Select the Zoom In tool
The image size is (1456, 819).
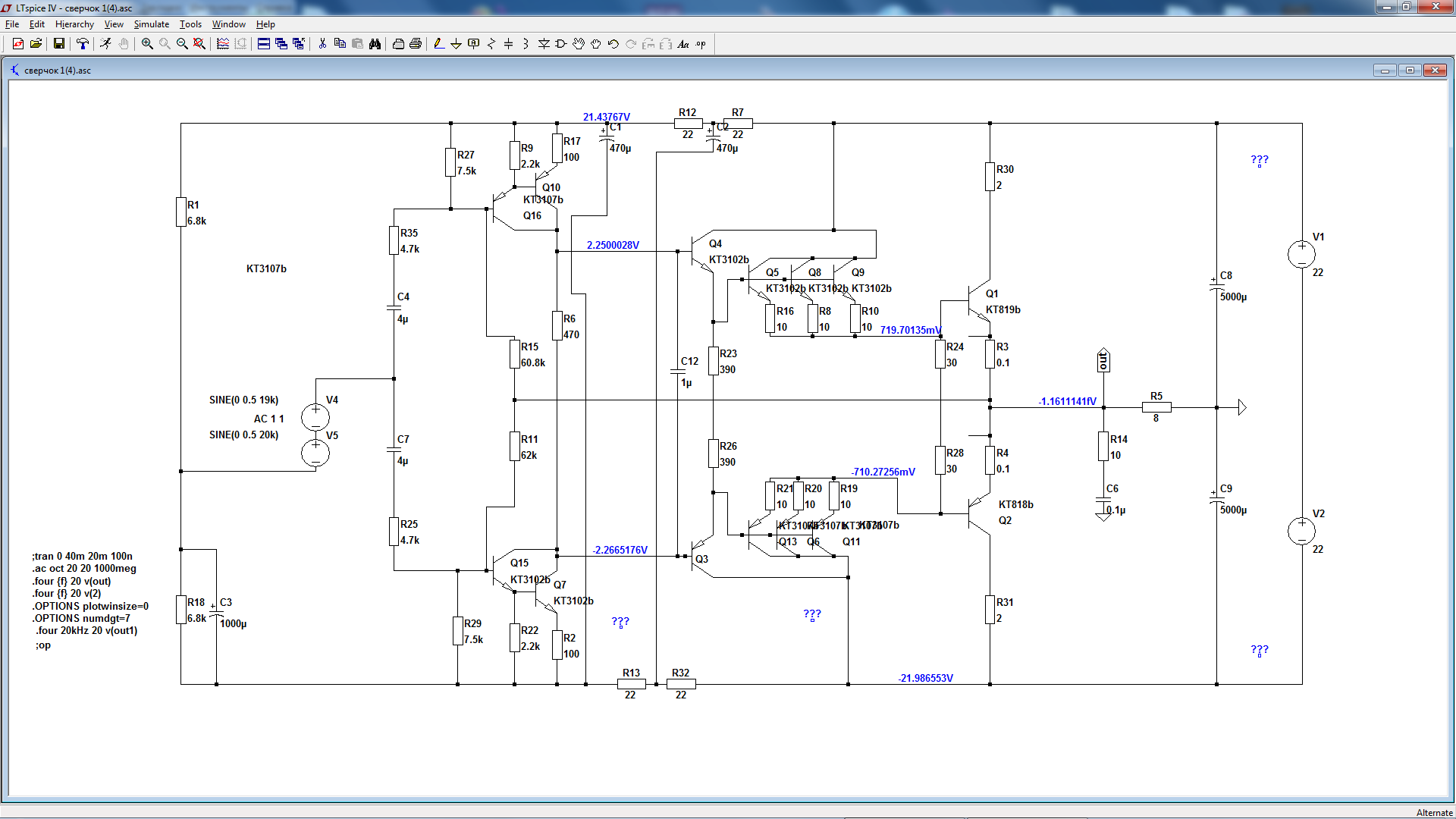[x=147, y=44]
